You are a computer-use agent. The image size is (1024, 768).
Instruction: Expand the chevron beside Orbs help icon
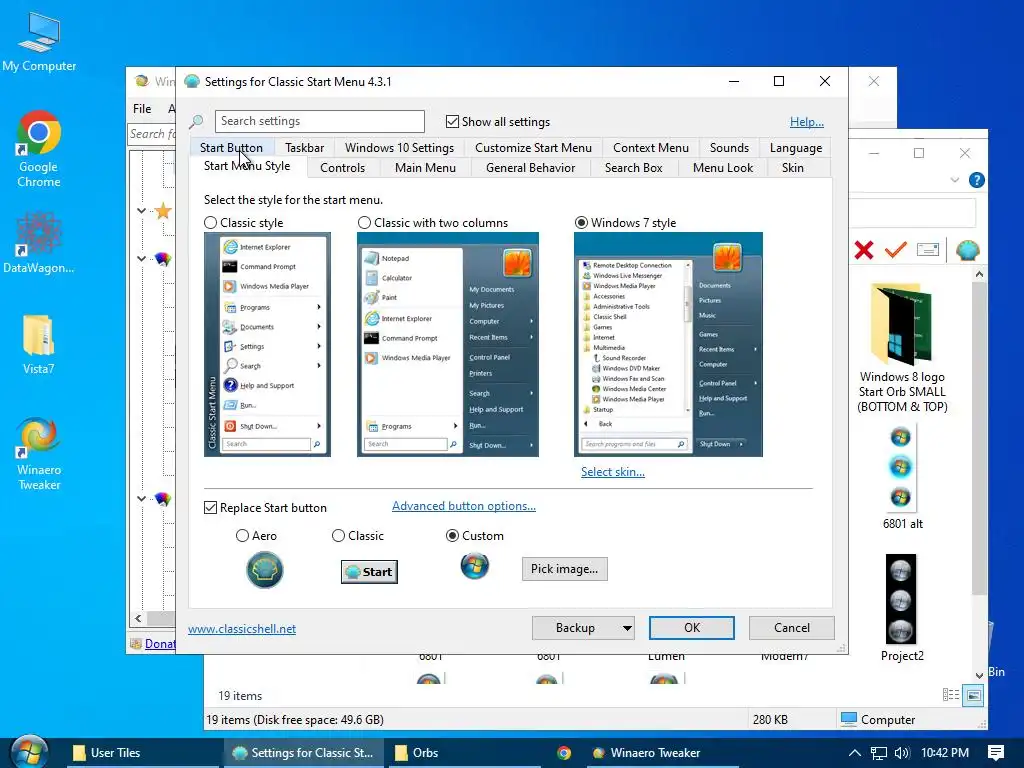(955, 180)
